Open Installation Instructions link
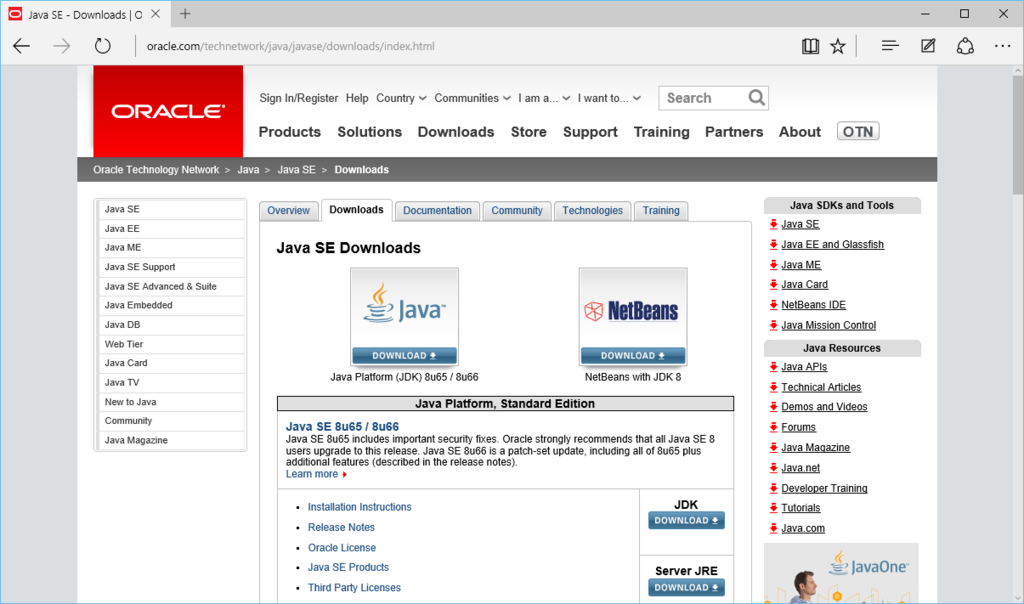The width and height of the screenshot is (1024, 604). click(360, 507)
